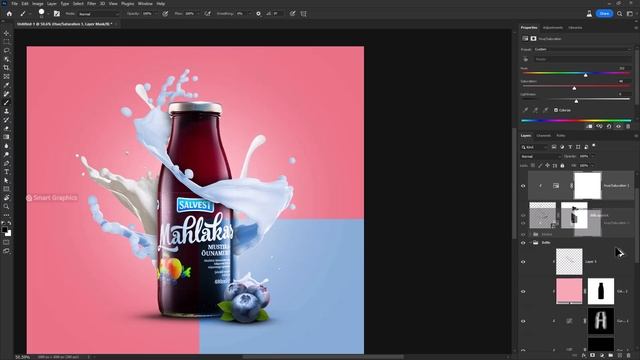Open the File menu
The height and width of the screenshot is (360, 640).
coord(14,4)
